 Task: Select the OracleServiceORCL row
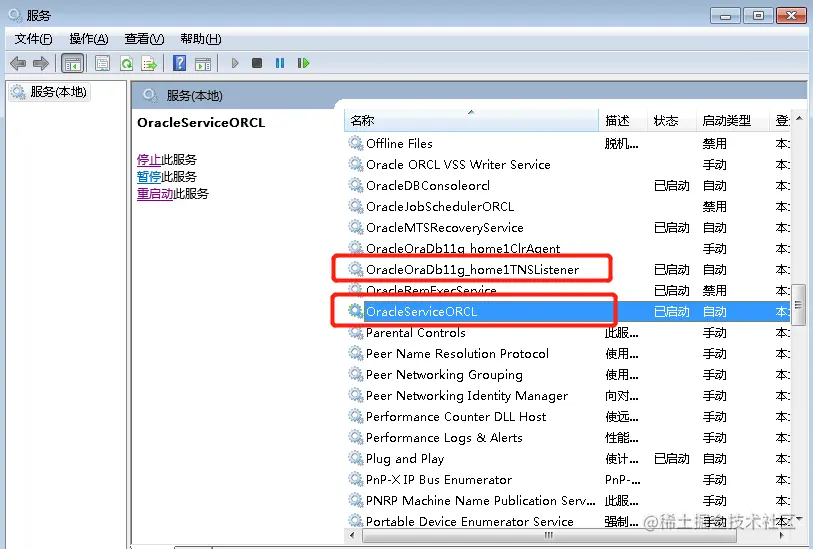click(x=568, y=312)
